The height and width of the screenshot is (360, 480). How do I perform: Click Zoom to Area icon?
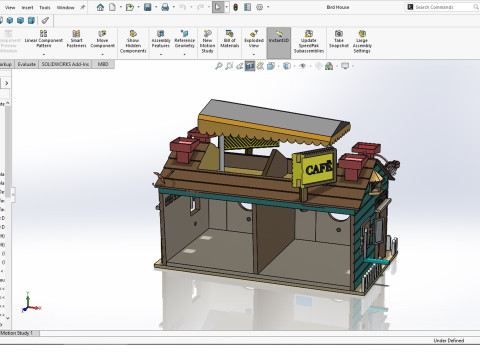coord(229,66)
